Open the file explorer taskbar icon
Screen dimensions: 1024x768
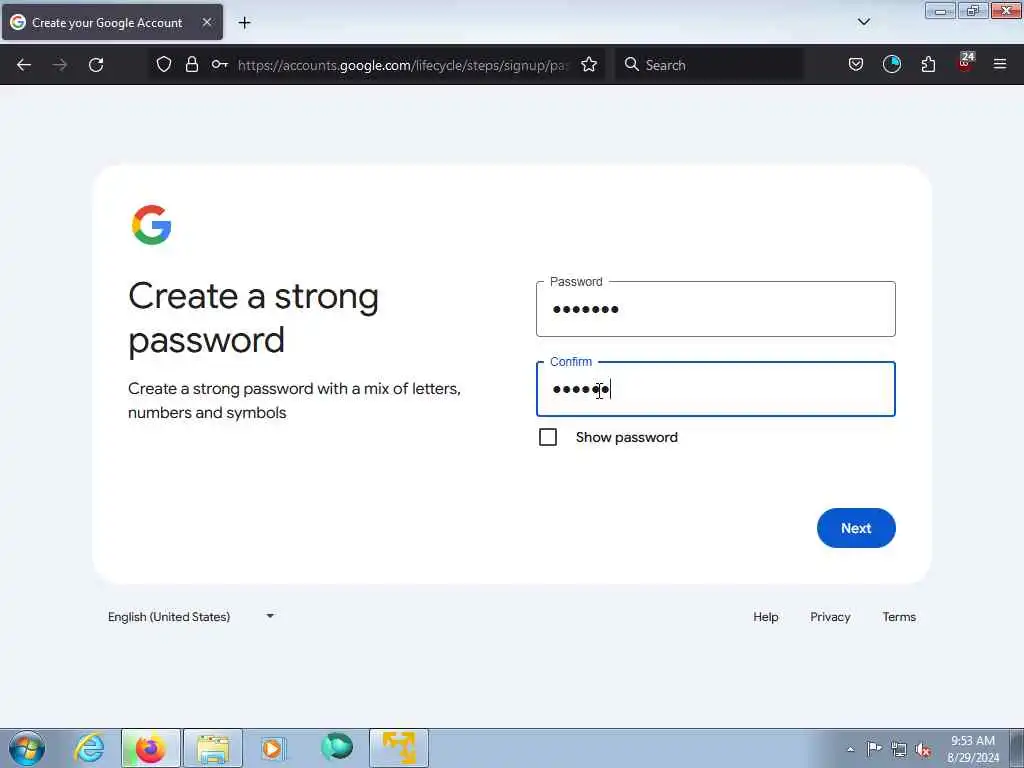tap(213, 748)
